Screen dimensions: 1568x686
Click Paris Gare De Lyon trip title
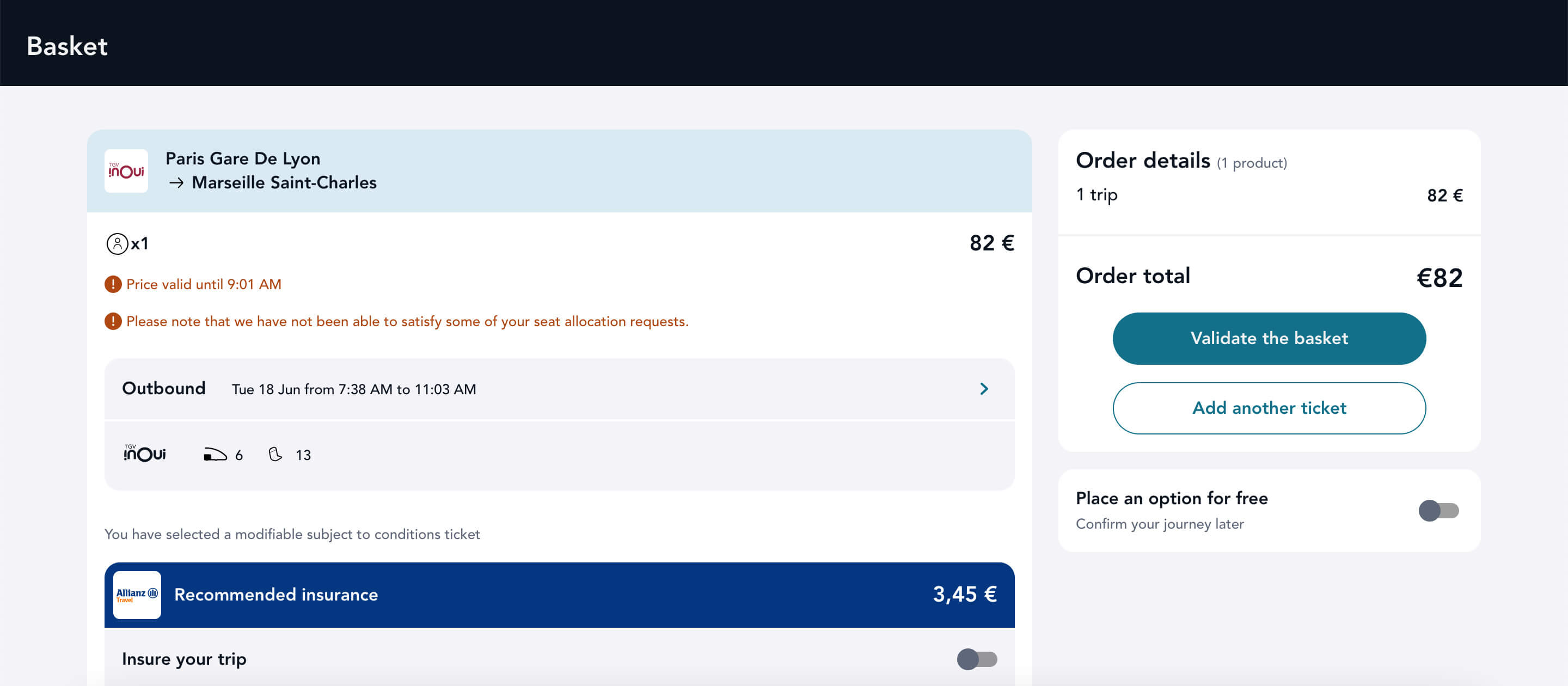pyautogui.click(x=243, y=158)
